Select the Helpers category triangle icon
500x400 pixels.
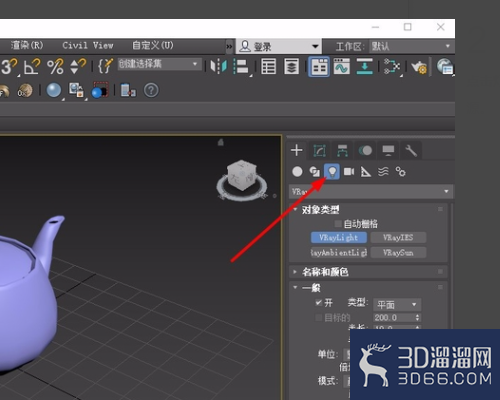366,172
